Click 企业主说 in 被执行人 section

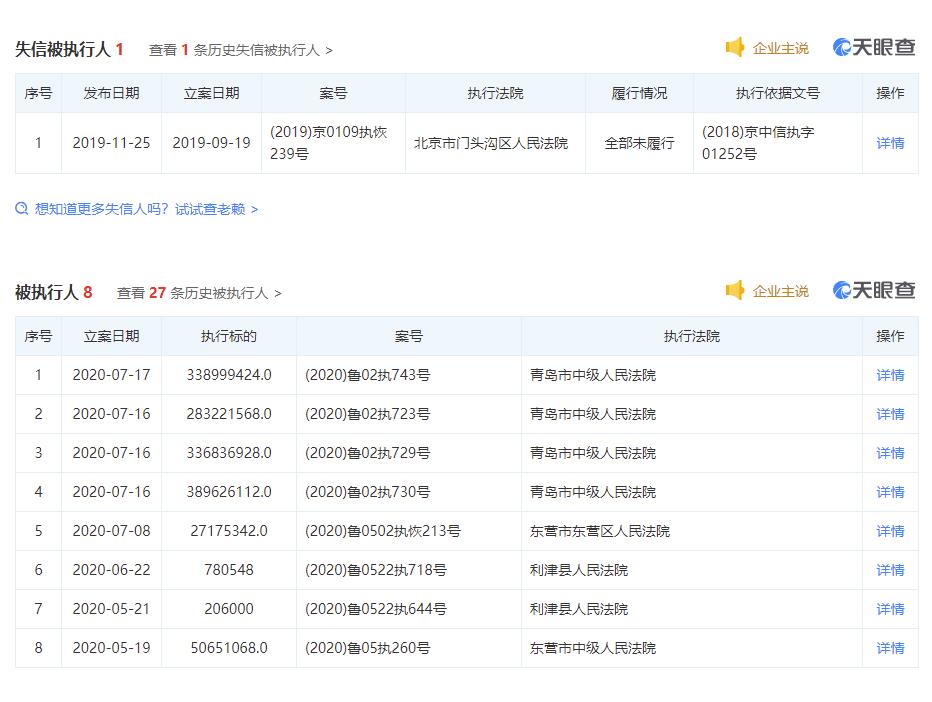[x=780, y=291]
